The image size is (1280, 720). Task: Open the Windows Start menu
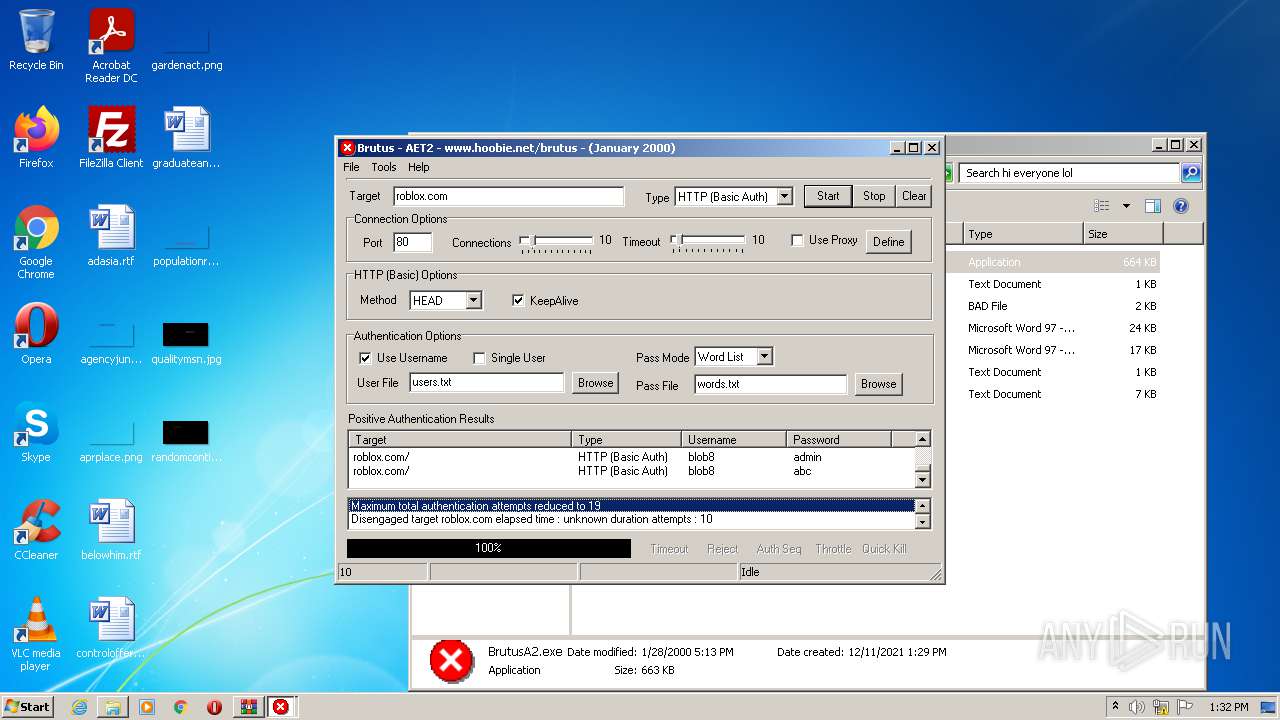pos(28,707)
